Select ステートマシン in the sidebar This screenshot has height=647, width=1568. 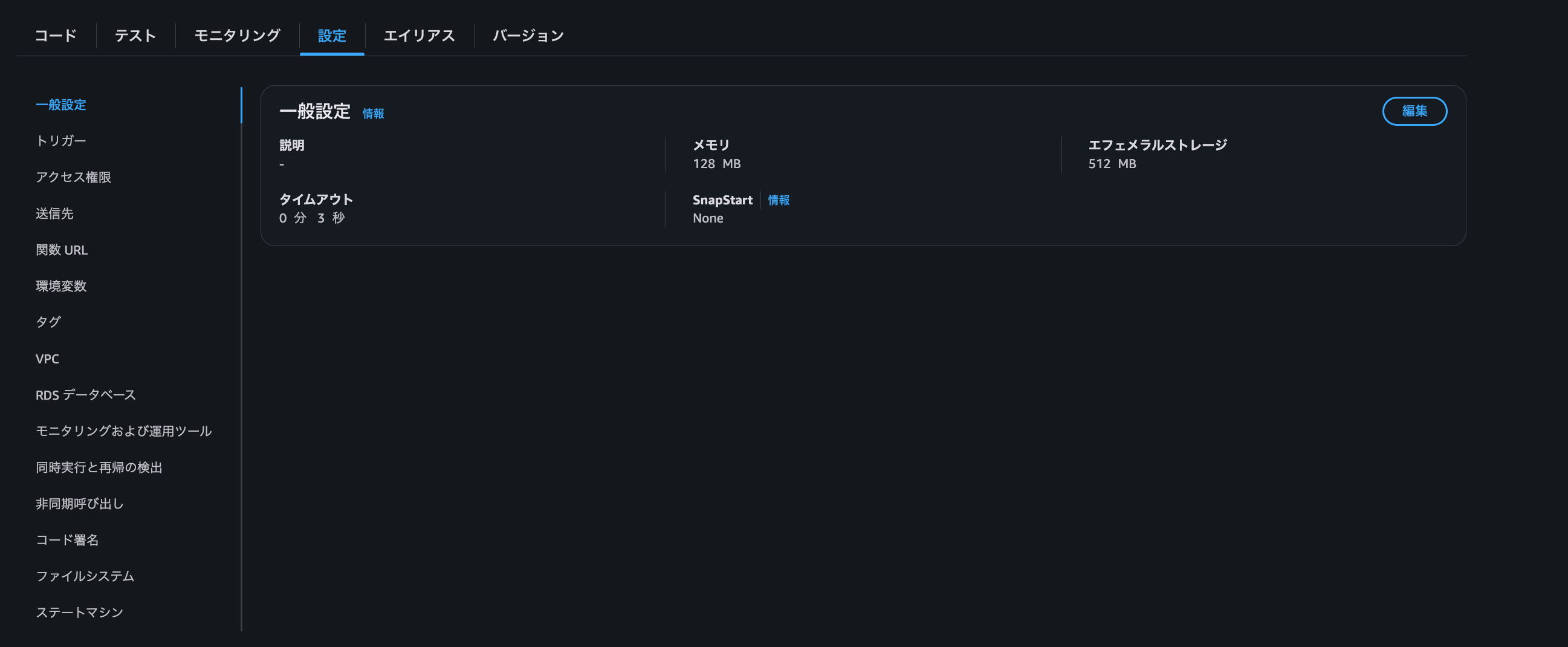(x=79, y=613)
